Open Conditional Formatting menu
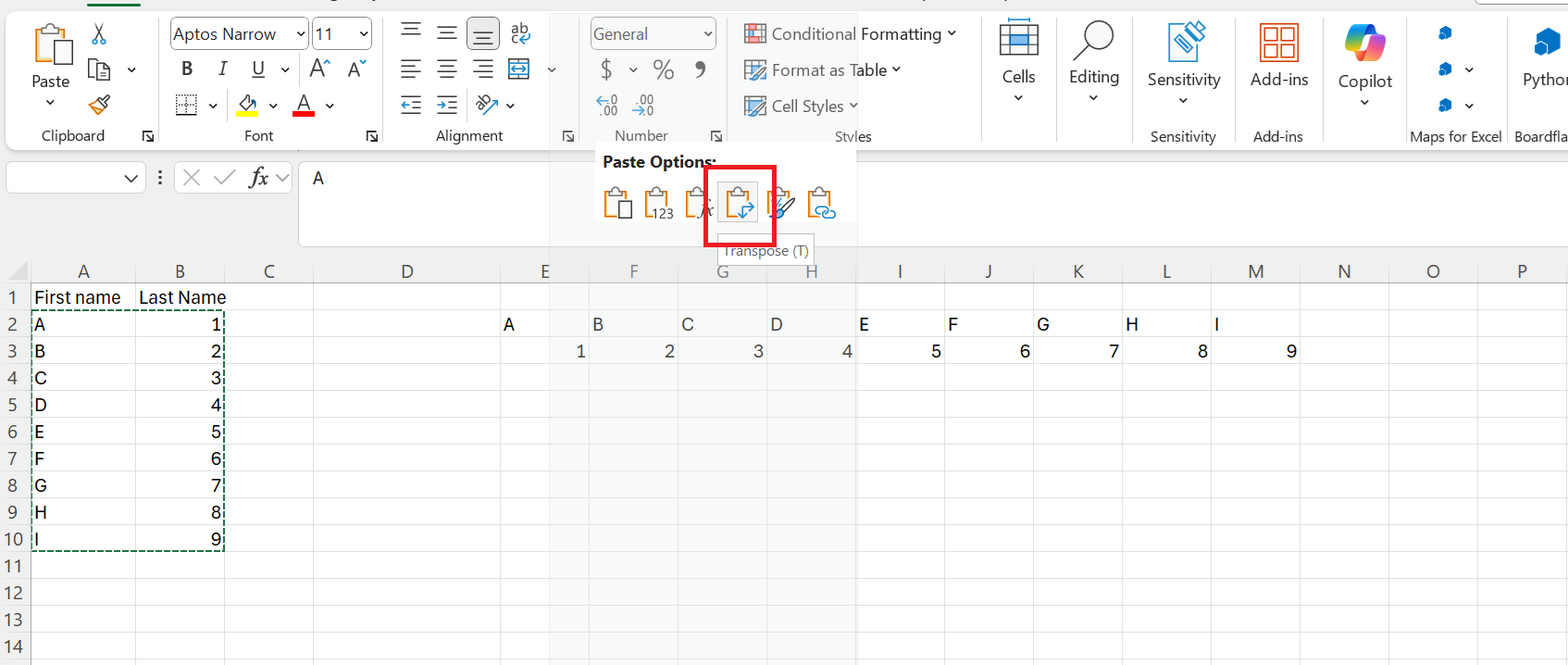 pos(850,34)
